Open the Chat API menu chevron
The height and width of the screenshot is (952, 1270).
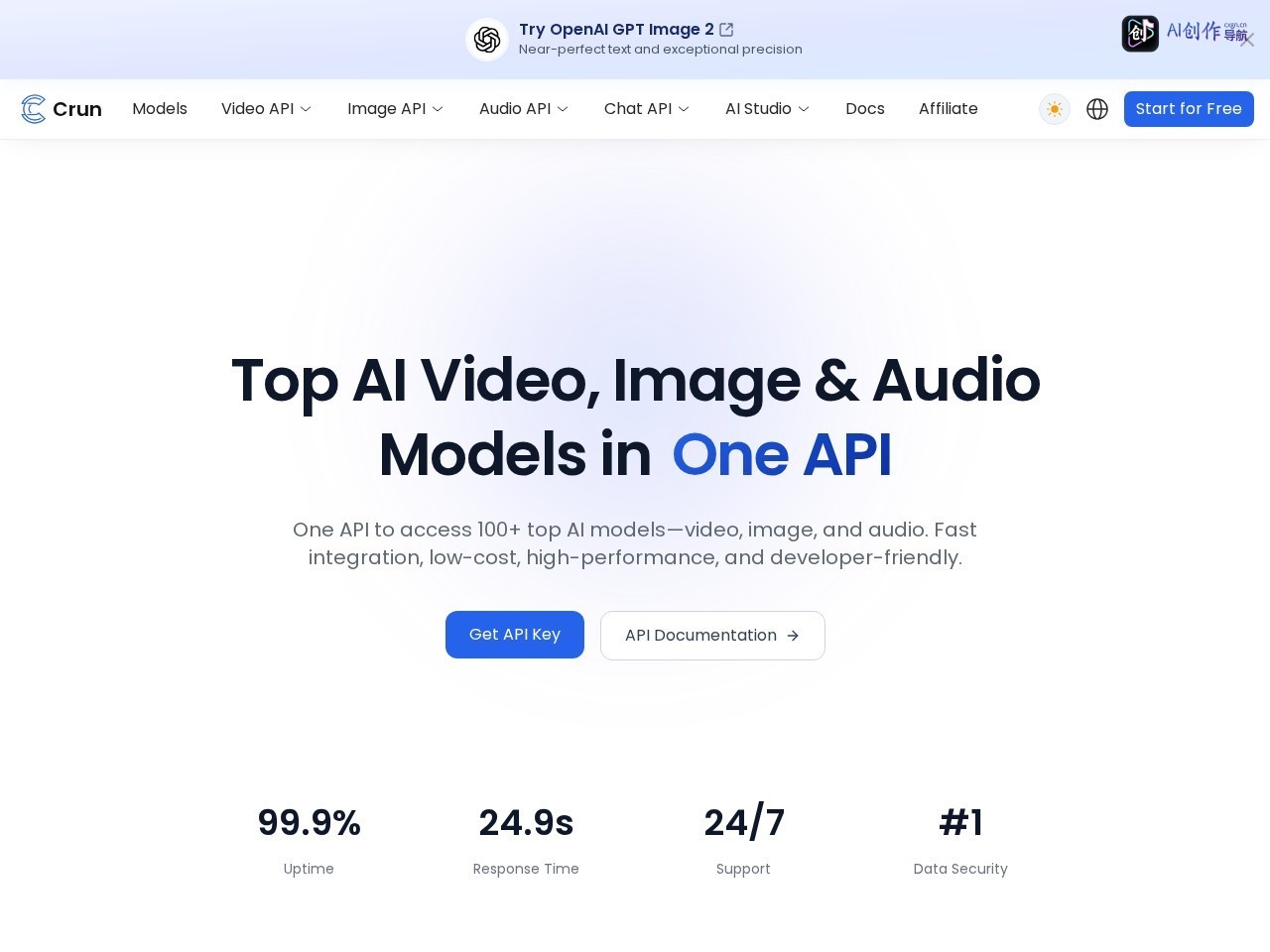tap(684, 109)
